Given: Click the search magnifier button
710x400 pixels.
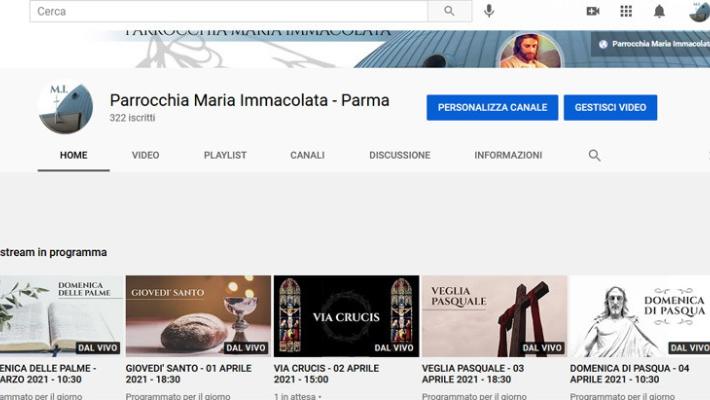Looking at the screenshot, I should pos(449,11).
